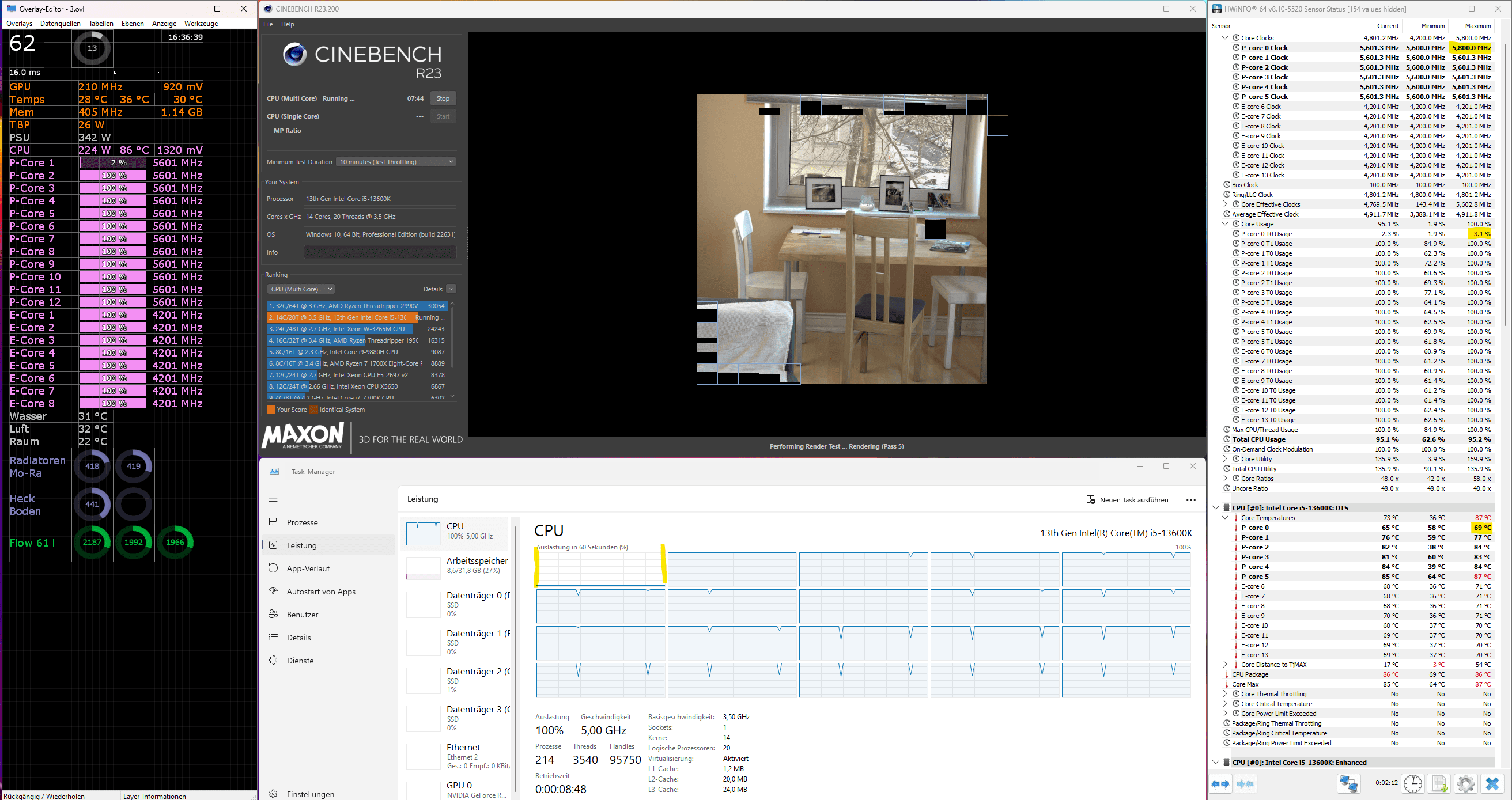Open Task-Manager three-dots more options
Screen dimensions: 1512x800
pyautogui.click(x=1190, y=500)
